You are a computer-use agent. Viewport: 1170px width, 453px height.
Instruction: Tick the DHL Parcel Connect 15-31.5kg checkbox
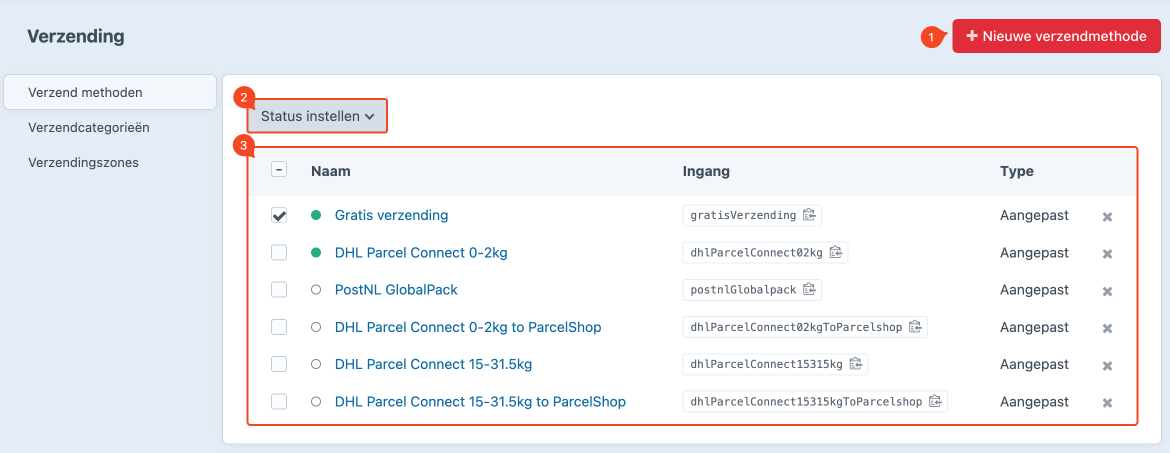(279, 364)
